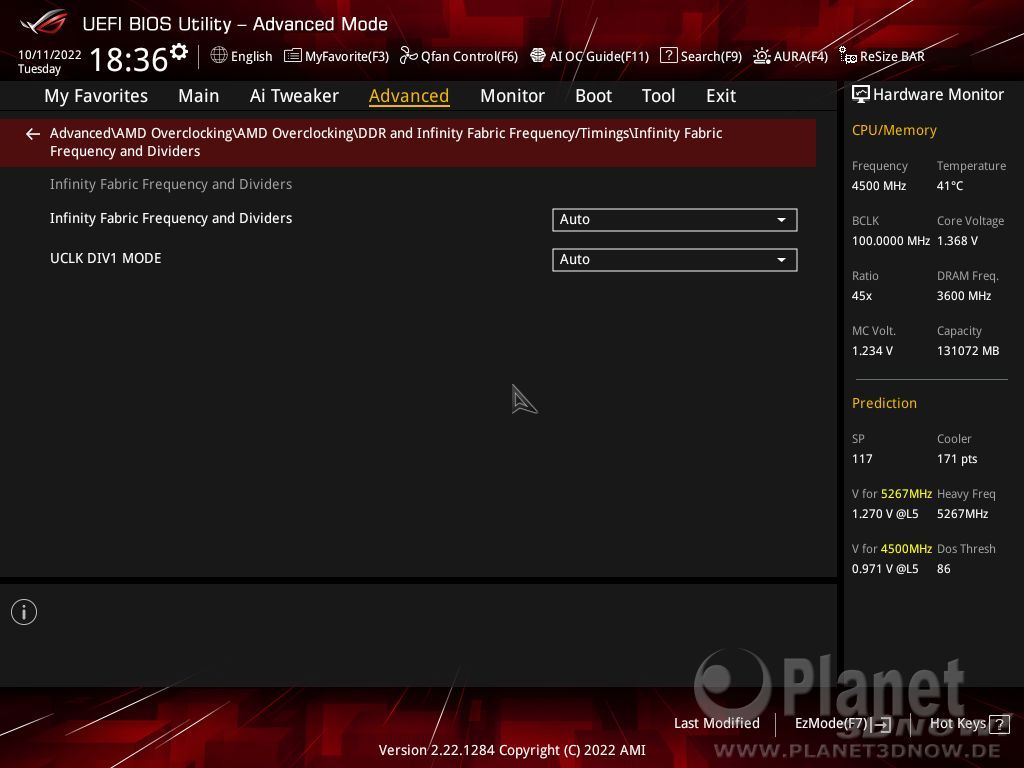Click the Heavy Freq label
This screenshot has height=768, width=1024.
pos(966,494)
